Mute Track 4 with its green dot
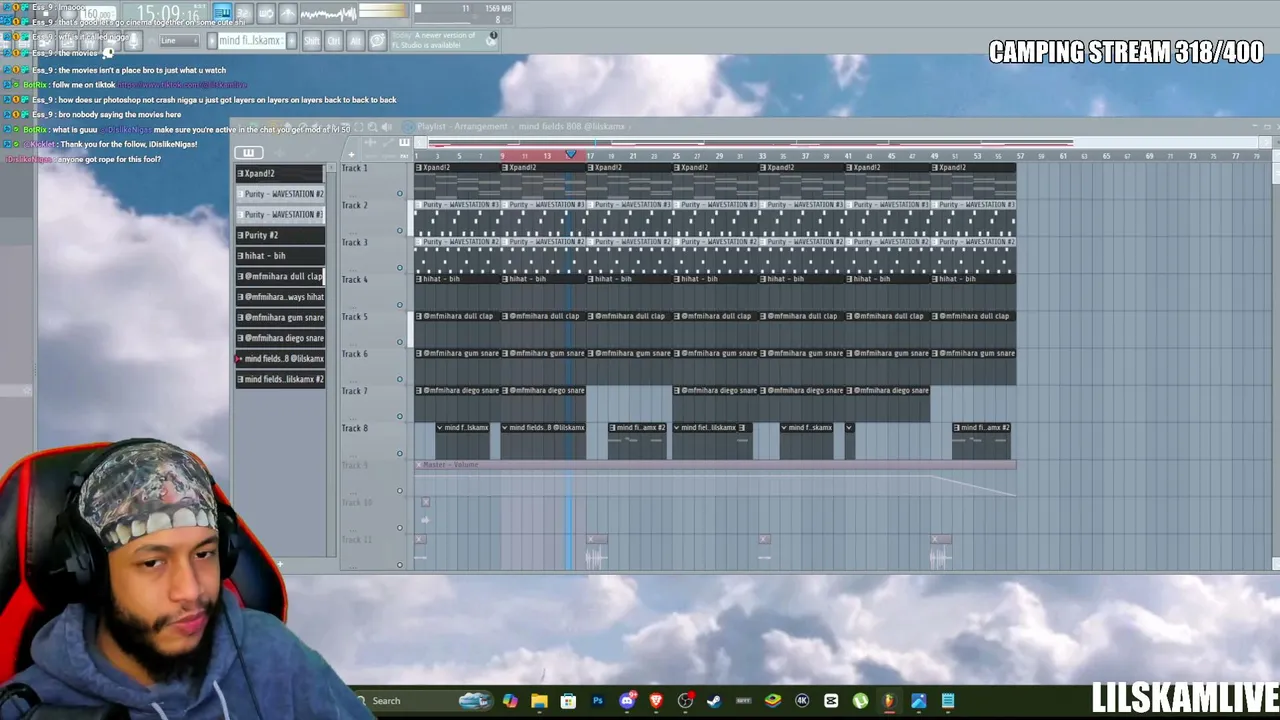This screenshot has width=1280, height=720. pyautogui.click(x=400, y=305)
